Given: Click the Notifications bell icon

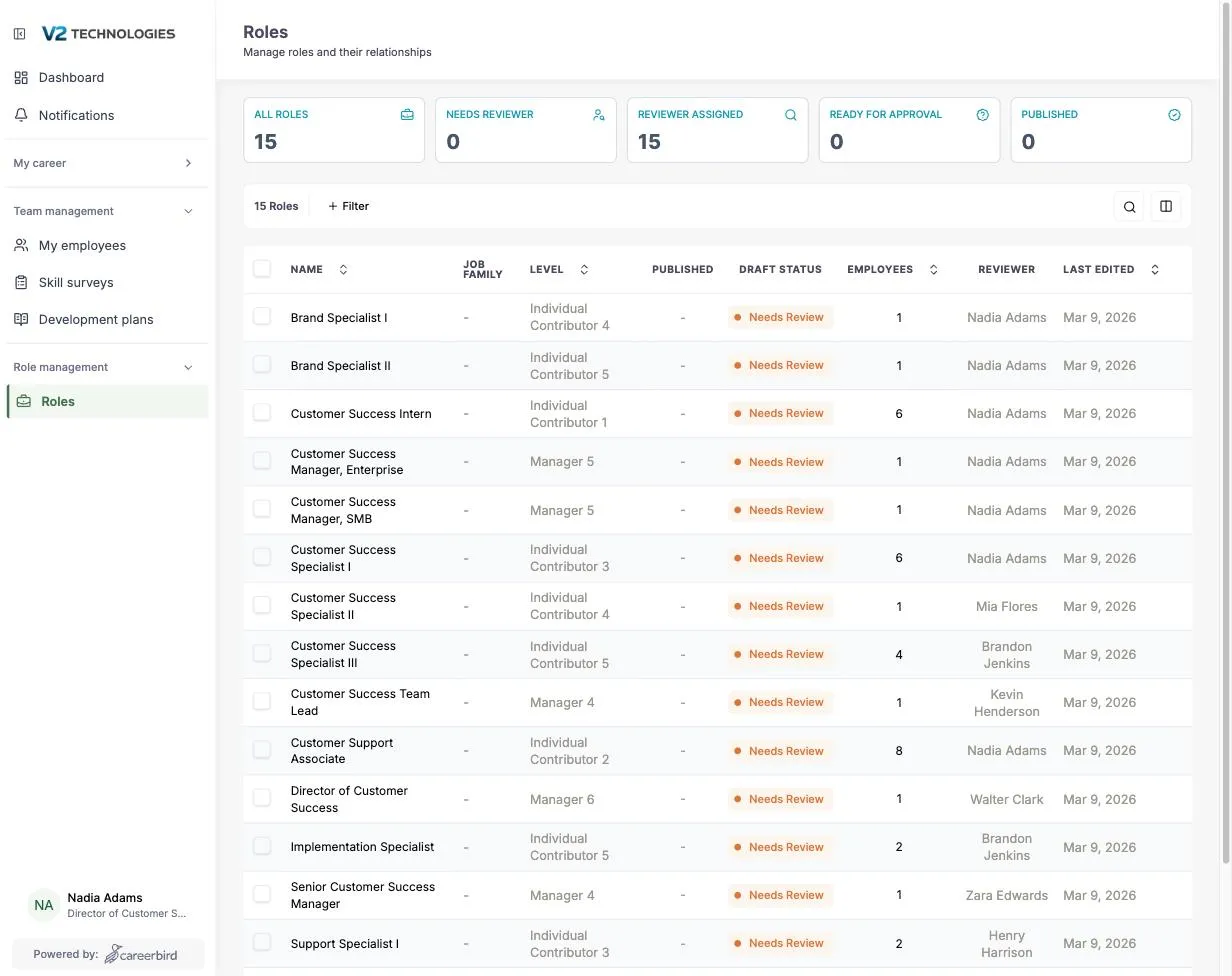Looking at the screenshot, I should (21, 115).
